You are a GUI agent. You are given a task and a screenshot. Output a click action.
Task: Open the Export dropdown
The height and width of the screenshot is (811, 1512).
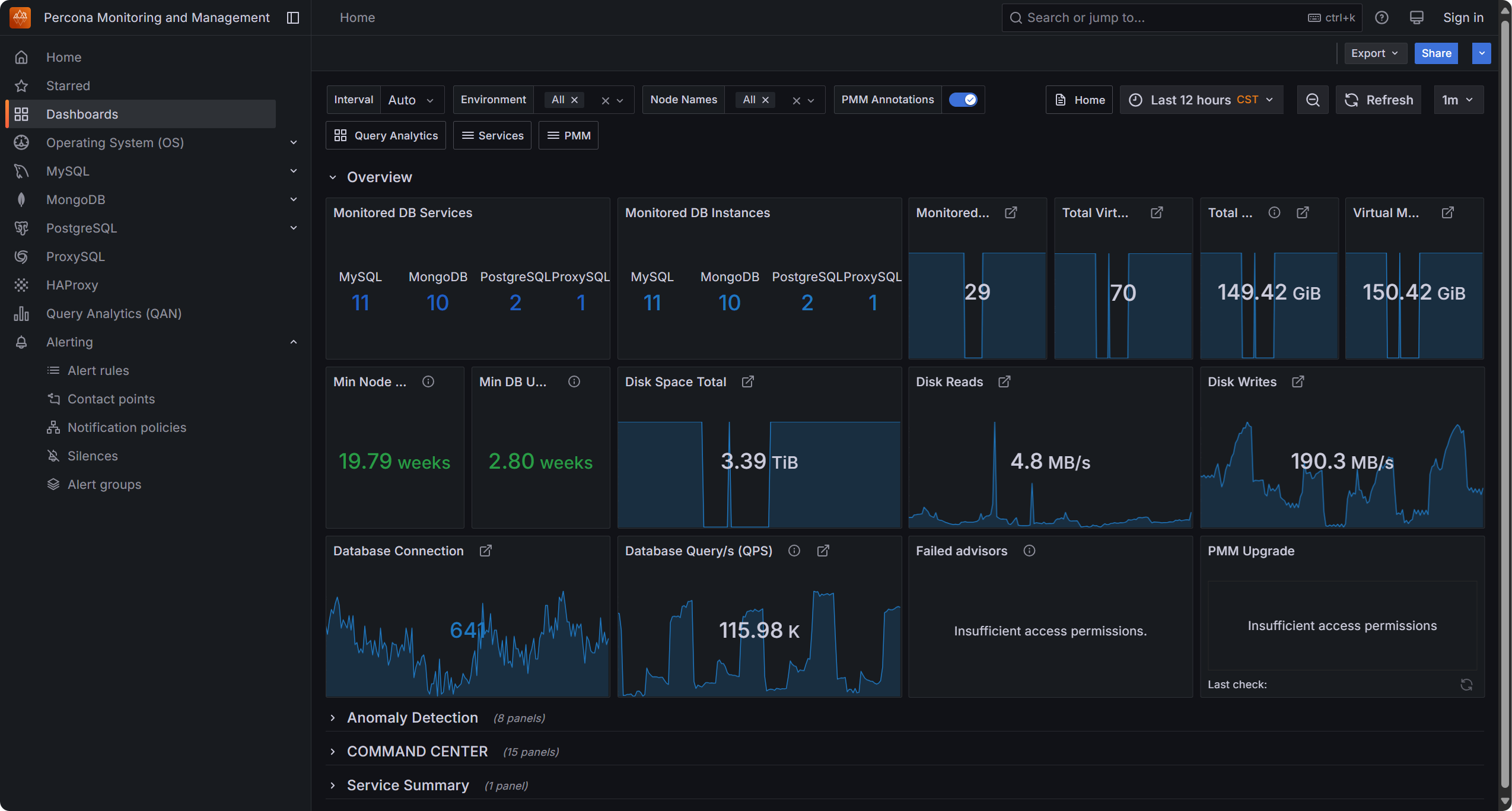coord(1375,53)
